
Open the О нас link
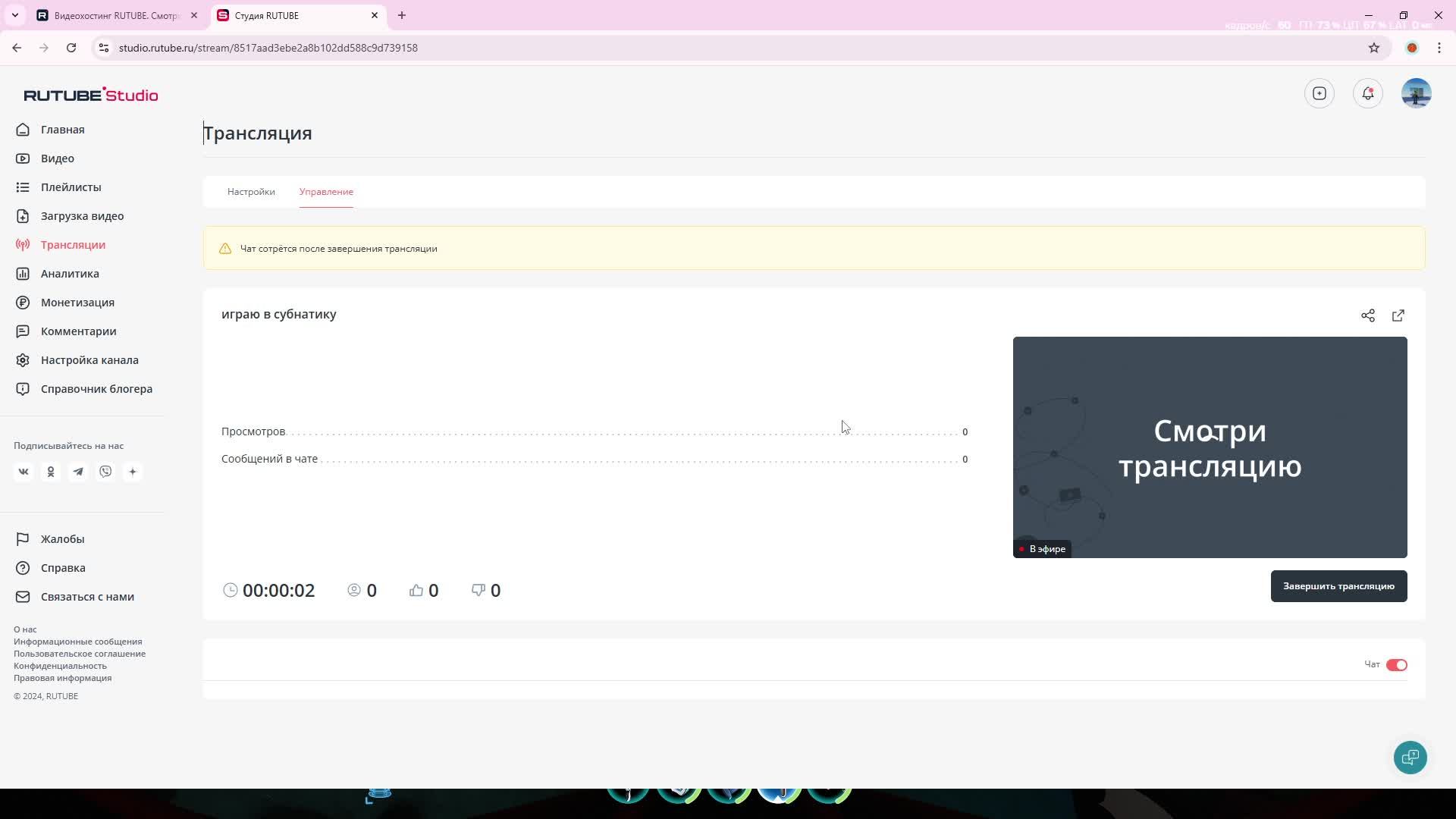click(25, 629)
